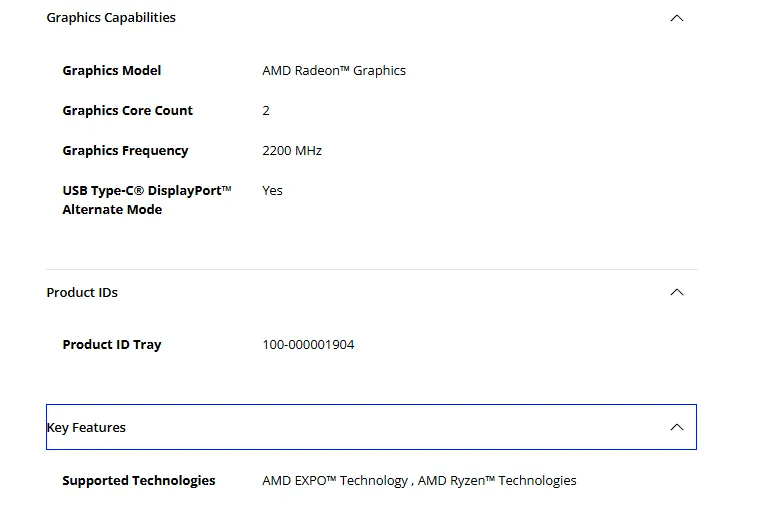
Task: Click the Yes value for DisplayPort mode
Action: pos(272,191)
